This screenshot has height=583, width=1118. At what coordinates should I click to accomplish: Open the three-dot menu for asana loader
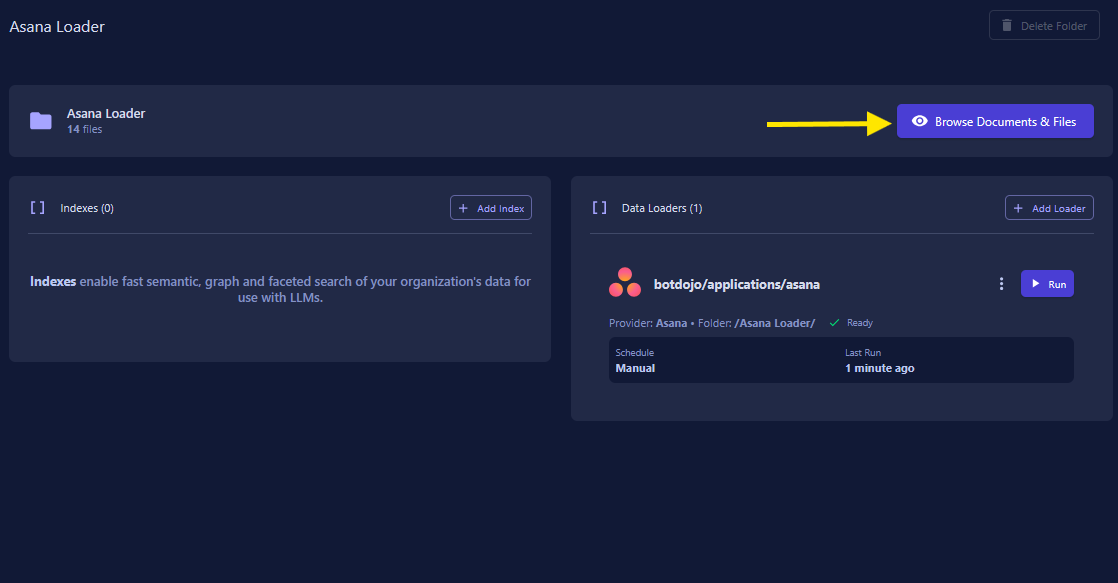click(1001, 284)
